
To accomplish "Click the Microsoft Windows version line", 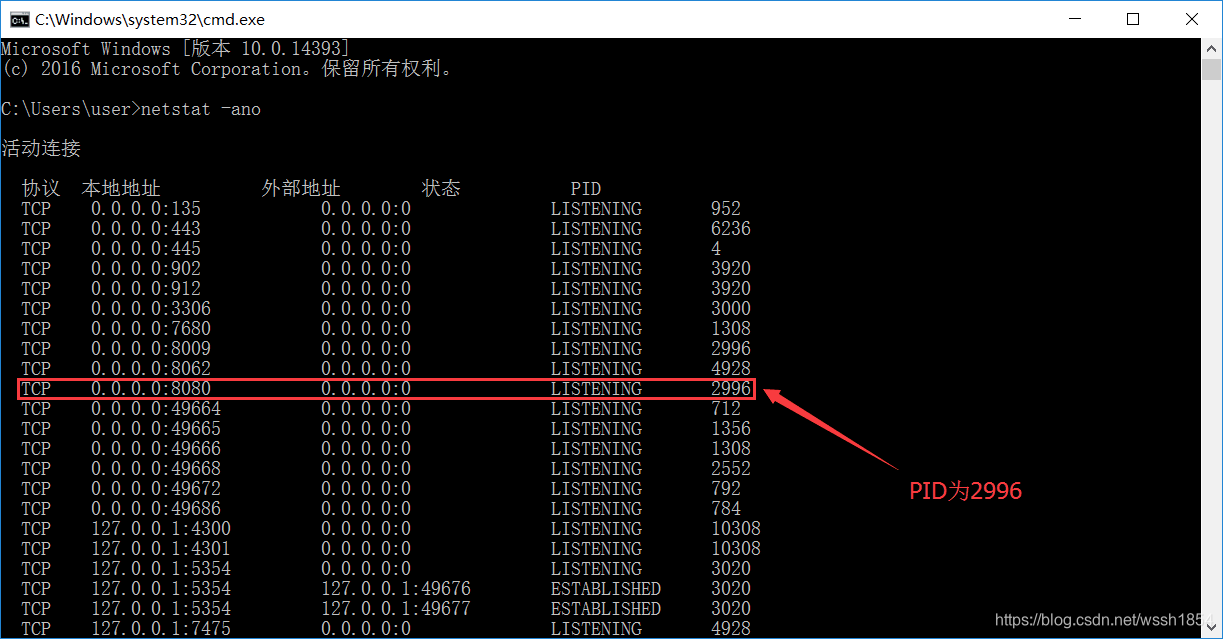I will [176, 49].
